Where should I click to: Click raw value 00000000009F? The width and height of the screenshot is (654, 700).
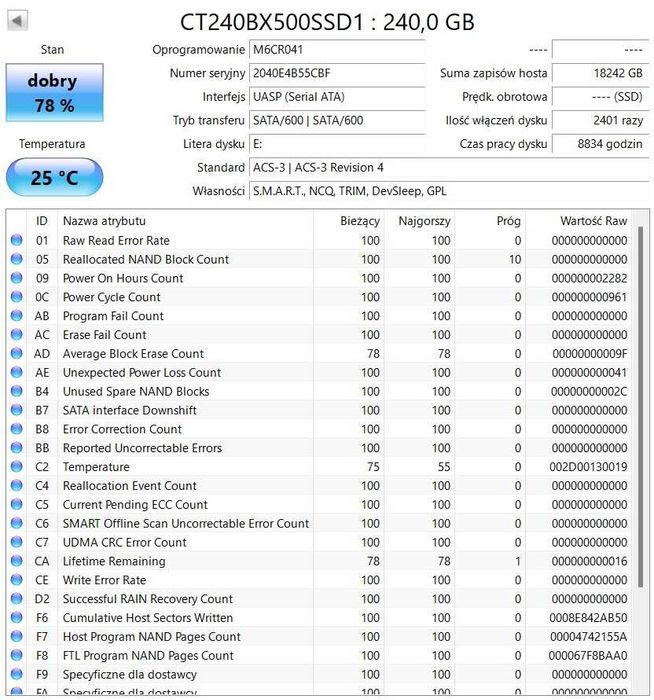pyautogui.click(x=590, y=354)
